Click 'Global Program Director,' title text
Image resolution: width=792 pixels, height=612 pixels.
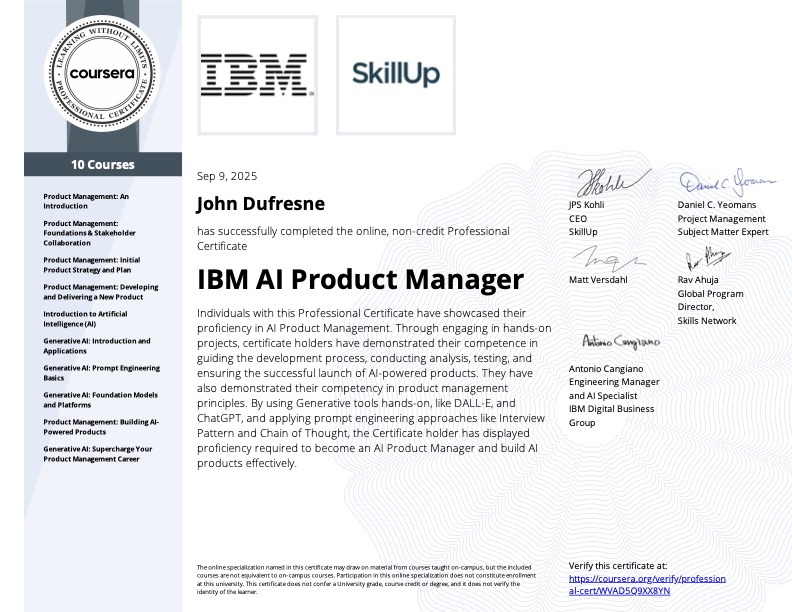pos(711,300)
